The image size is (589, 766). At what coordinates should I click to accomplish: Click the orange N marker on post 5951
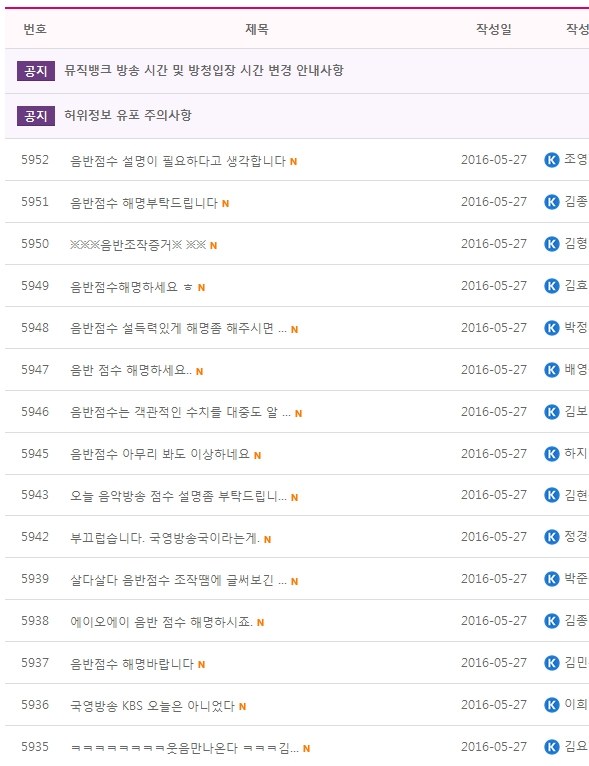point(225,204)
